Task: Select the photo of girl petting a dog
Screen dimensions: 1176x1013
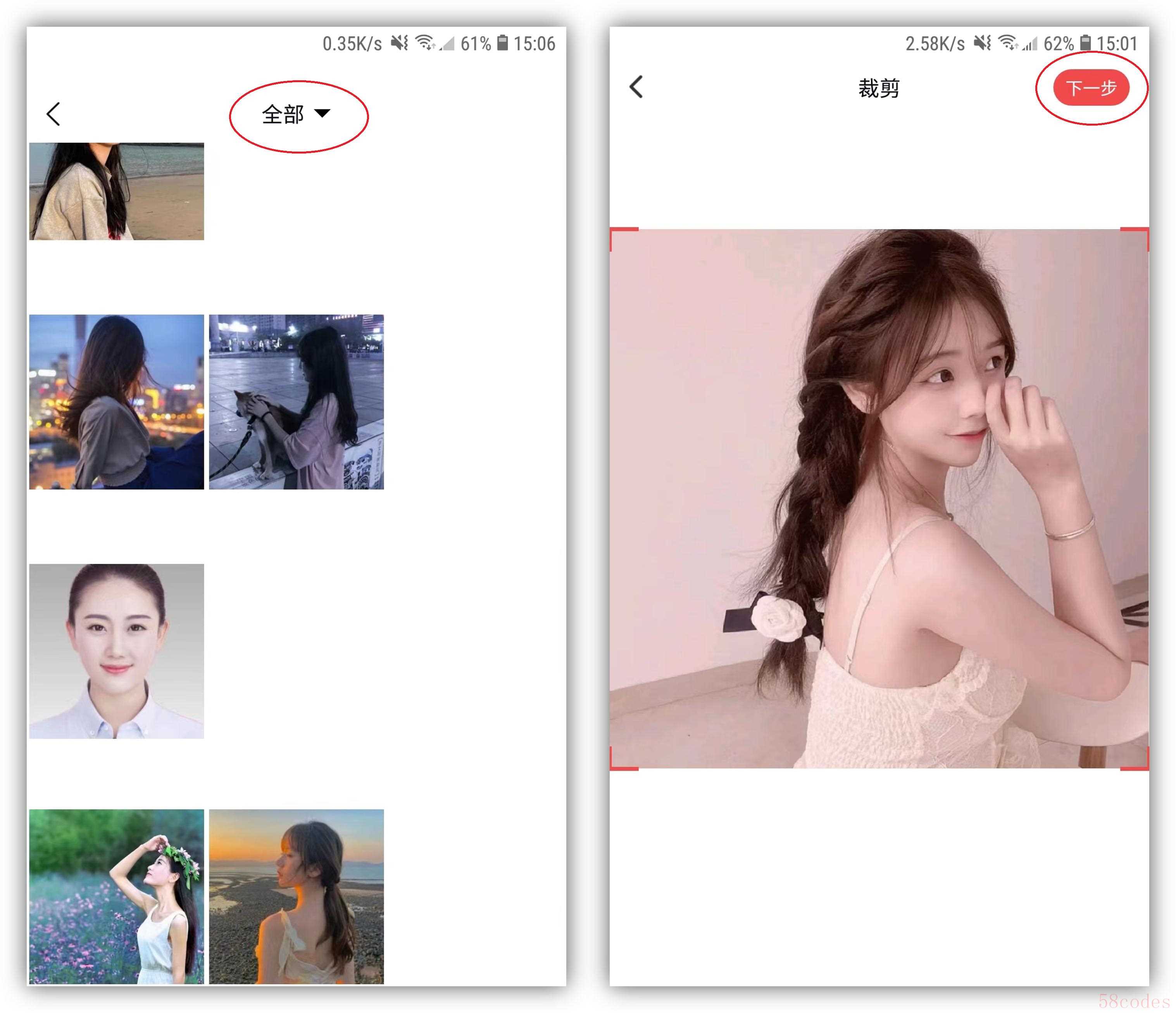Action: tap(296, 402)
